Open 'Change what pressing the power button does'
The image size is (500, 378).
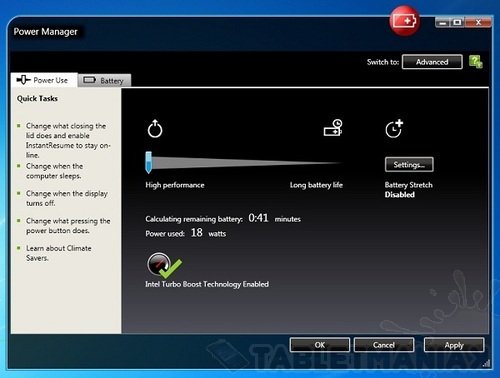click(x=68, y=226)
